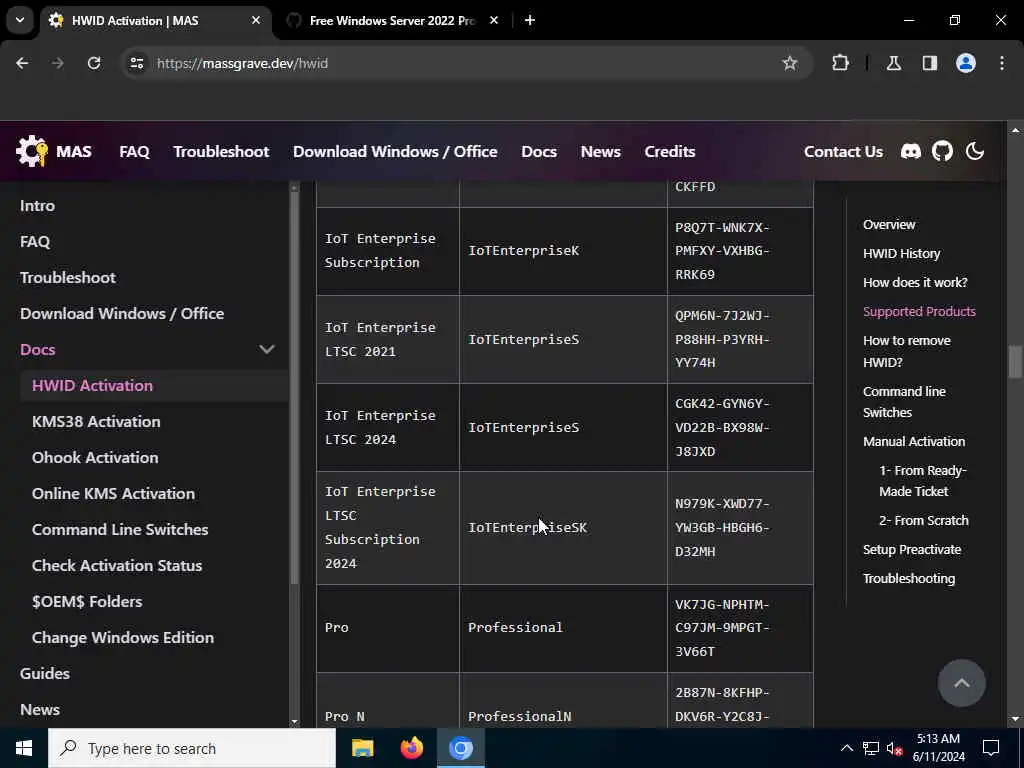Open the tab search dropdown arrow
The image size is (1024, 768).
(20, 20)
